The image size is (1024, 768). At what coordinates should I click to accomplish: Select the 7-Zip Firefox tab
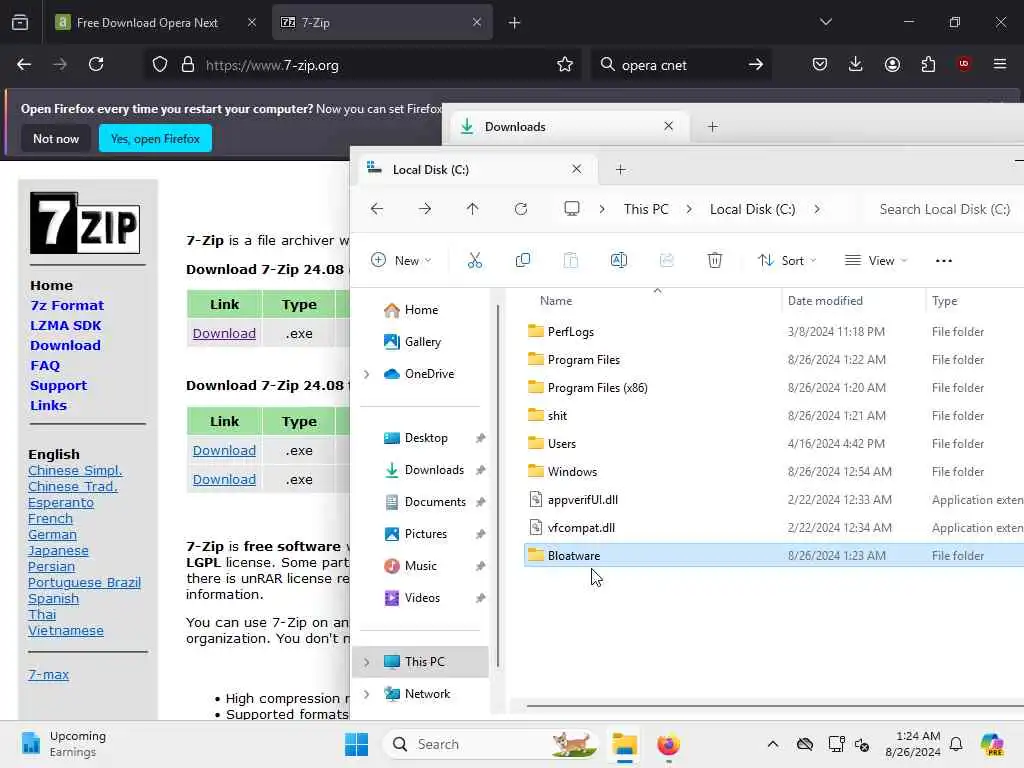tap(382, 22)
